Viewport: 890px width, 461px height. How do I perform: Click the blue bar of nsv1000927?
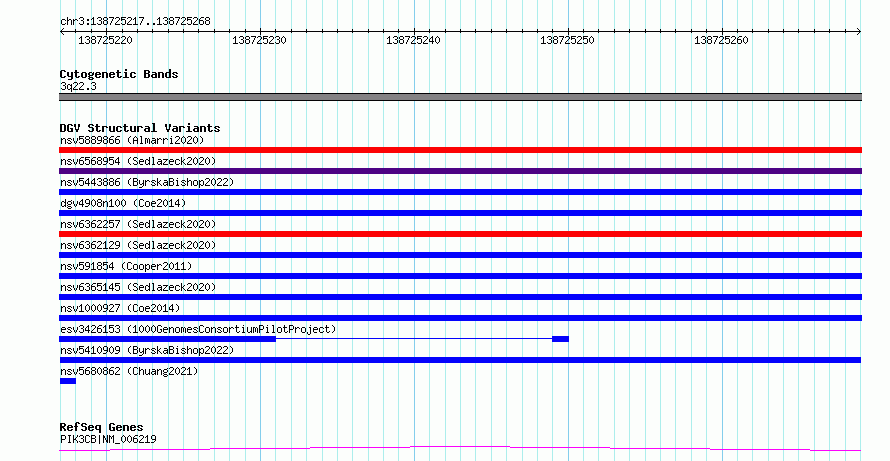(x=460, y=318)
